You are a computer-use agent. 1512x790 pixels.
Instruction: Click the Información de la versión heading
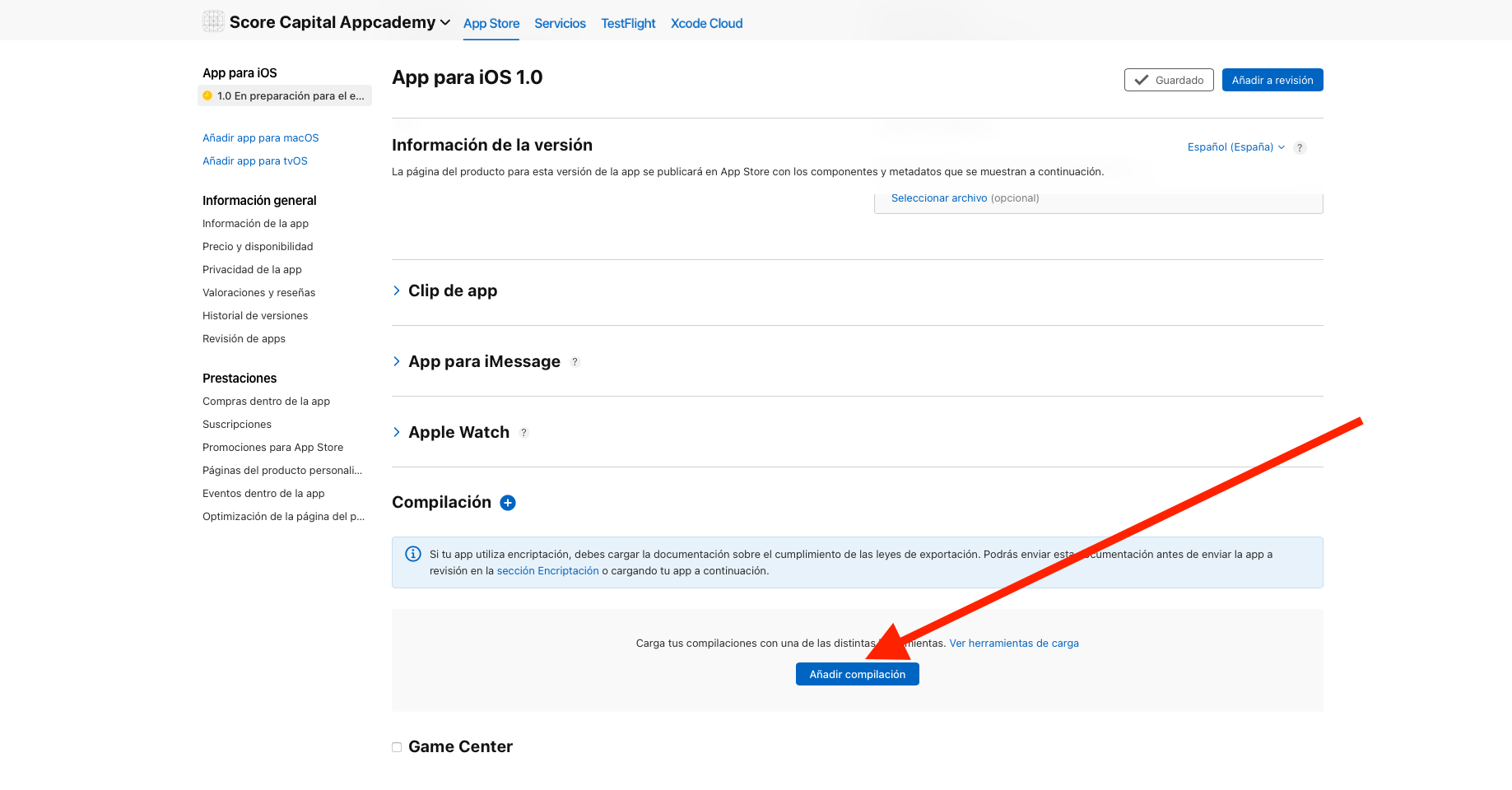492,145
